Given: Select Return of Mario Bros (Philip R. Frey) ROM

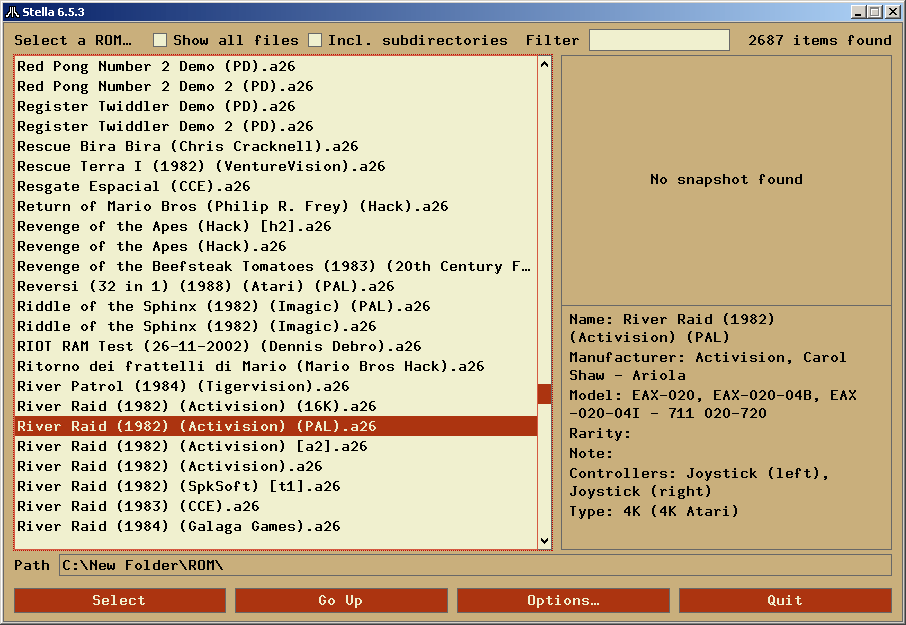Looking at the screenshot, I should pyautogui.click(x=276, y=207).
